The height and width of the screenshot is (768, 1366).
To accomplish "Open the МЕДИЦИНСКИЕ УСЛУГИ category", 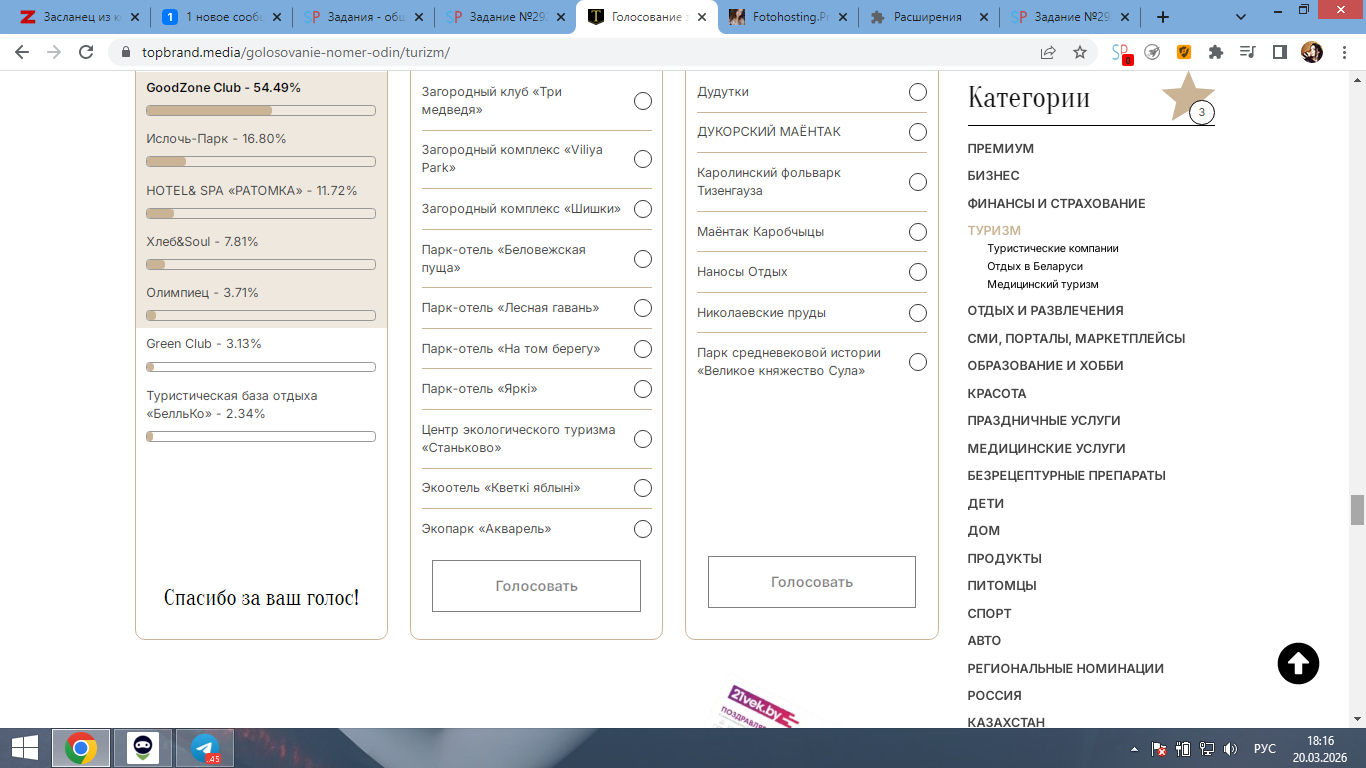I will pos(1046,449).
